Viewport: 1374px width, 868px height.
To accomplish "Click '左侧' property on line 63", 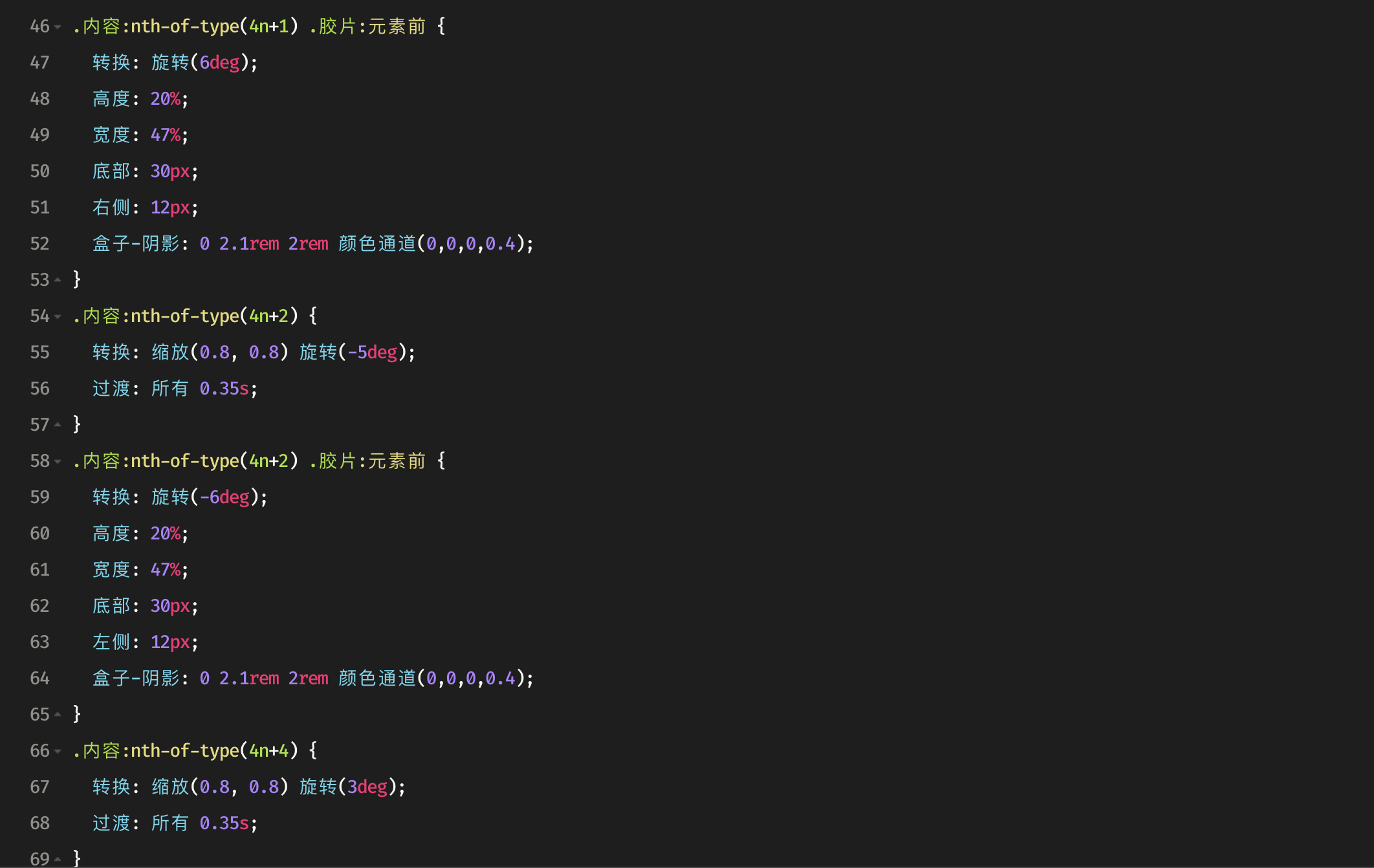I will coord(111,642).
